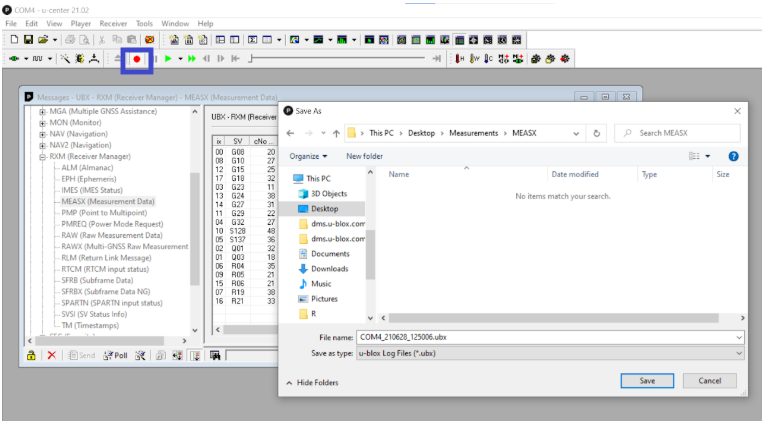
Task: Click the Coldstart thermometer C icon
Action: [x=488, y=58]
